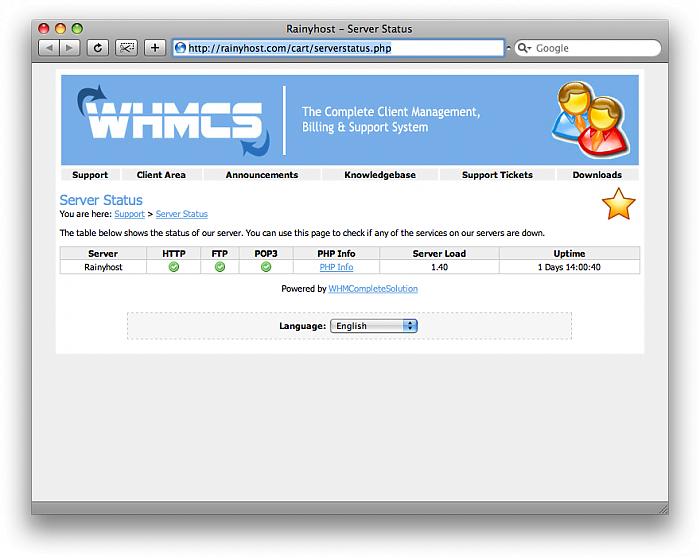Click the uptime value 1 Days 14:00:40
This screenshot has width=700, height=558.
point(569,267)
